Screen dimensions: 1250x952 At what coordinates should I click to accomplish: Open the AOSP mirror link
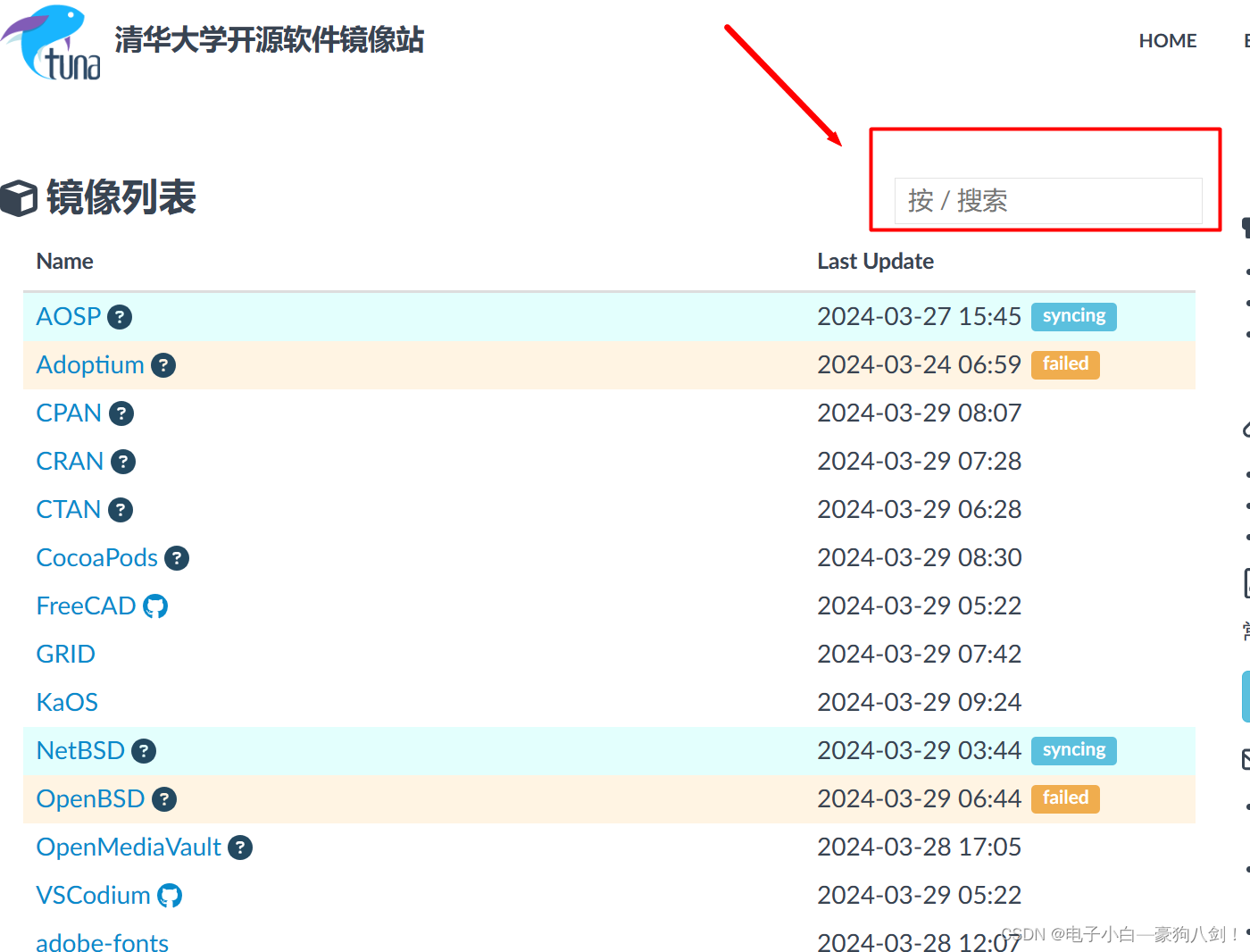[69, 316]
